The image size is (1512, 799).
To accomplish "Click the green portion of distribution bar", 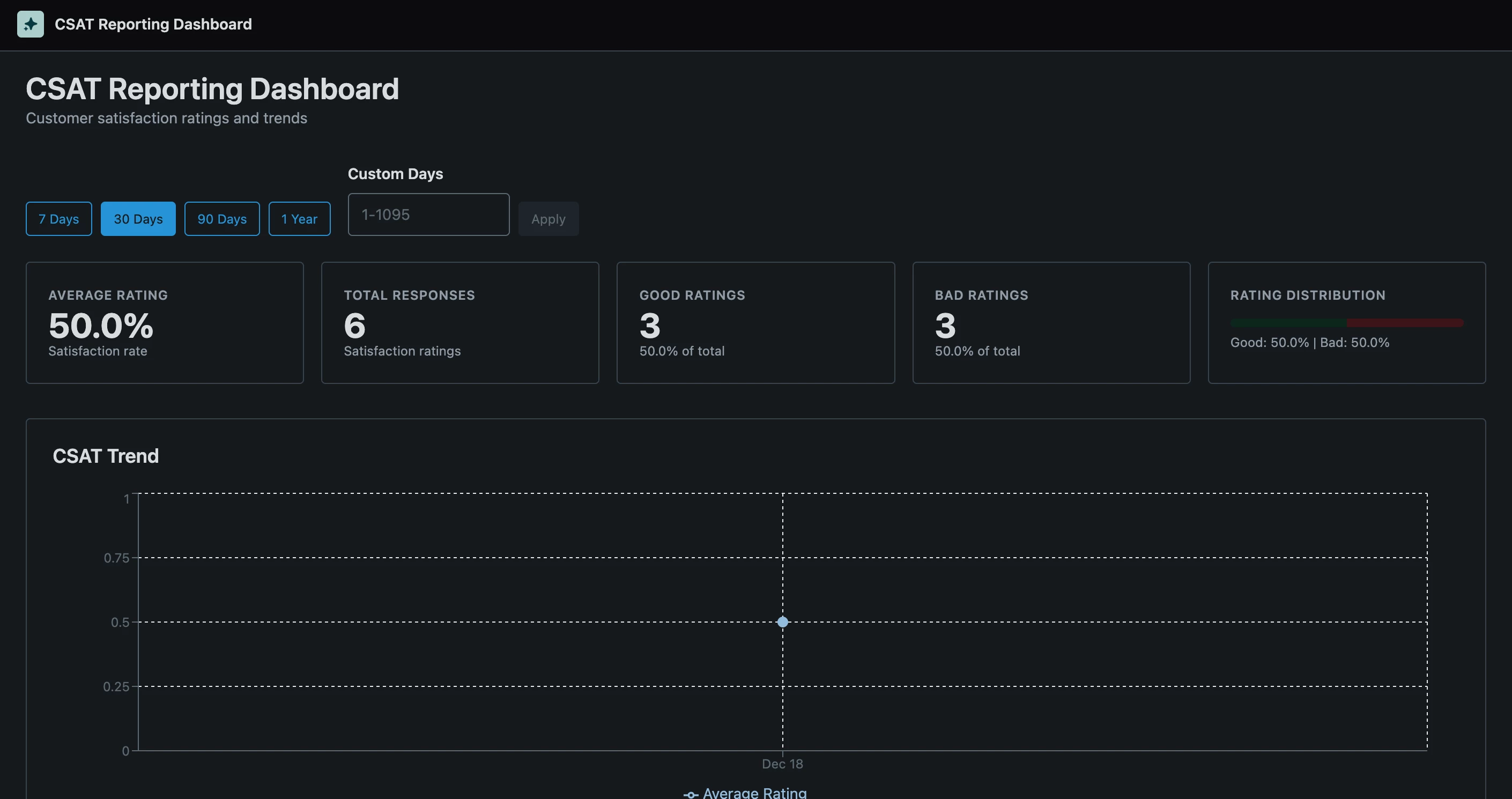I will (1288, 323).
